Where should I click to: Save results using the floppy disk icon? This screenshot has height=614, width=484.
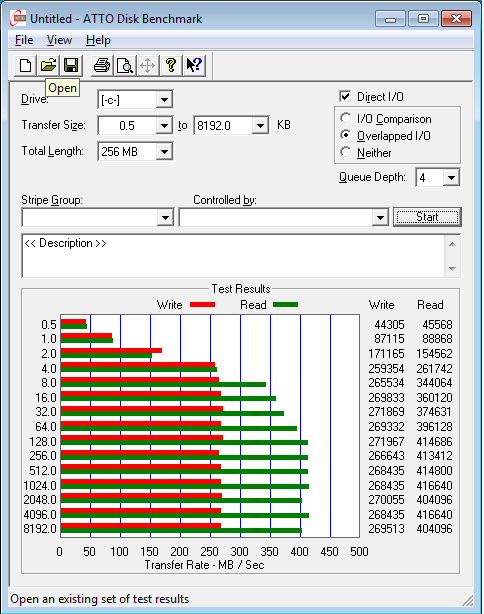coord(71,65)
